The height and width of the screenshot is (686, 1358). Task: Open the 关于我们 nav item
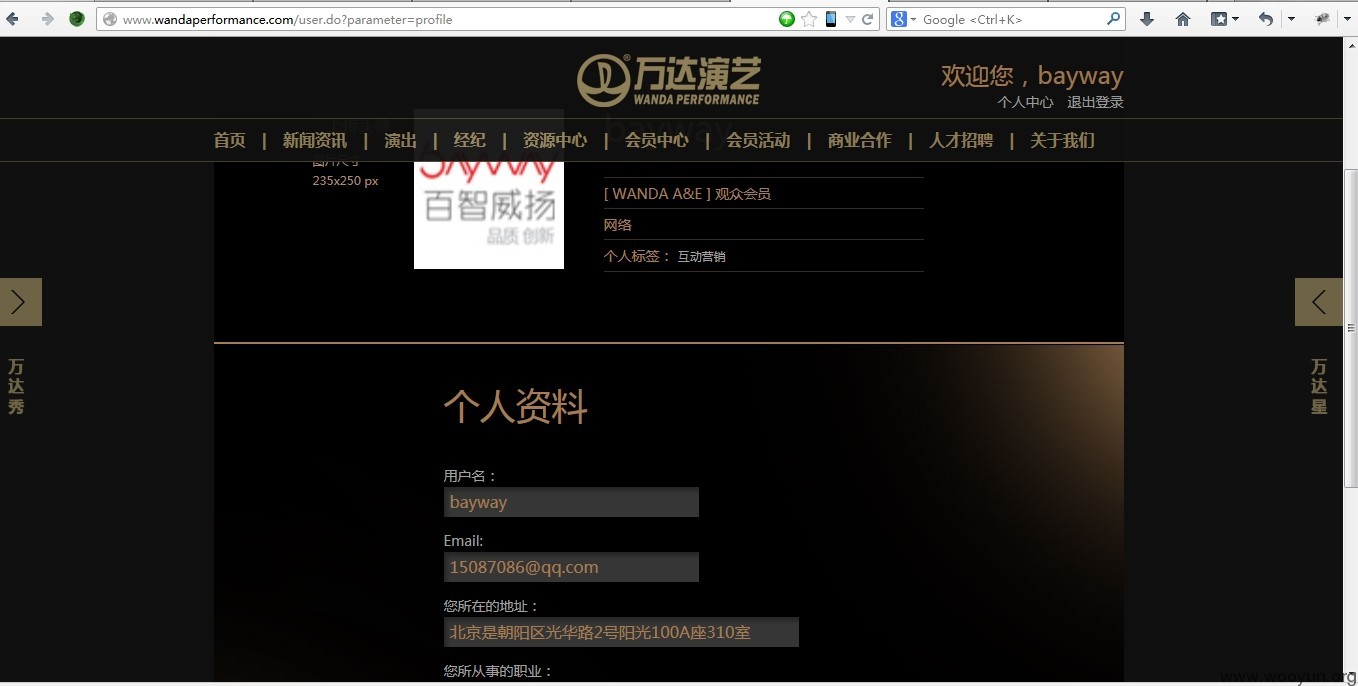coord(1062,140)
